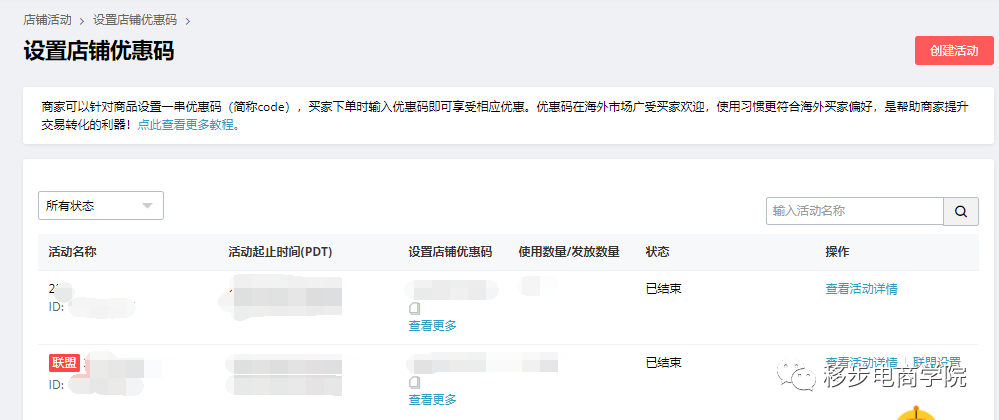Click 已结束 status in first row
This screenshot has height=420, width=999.
(663, 289)
